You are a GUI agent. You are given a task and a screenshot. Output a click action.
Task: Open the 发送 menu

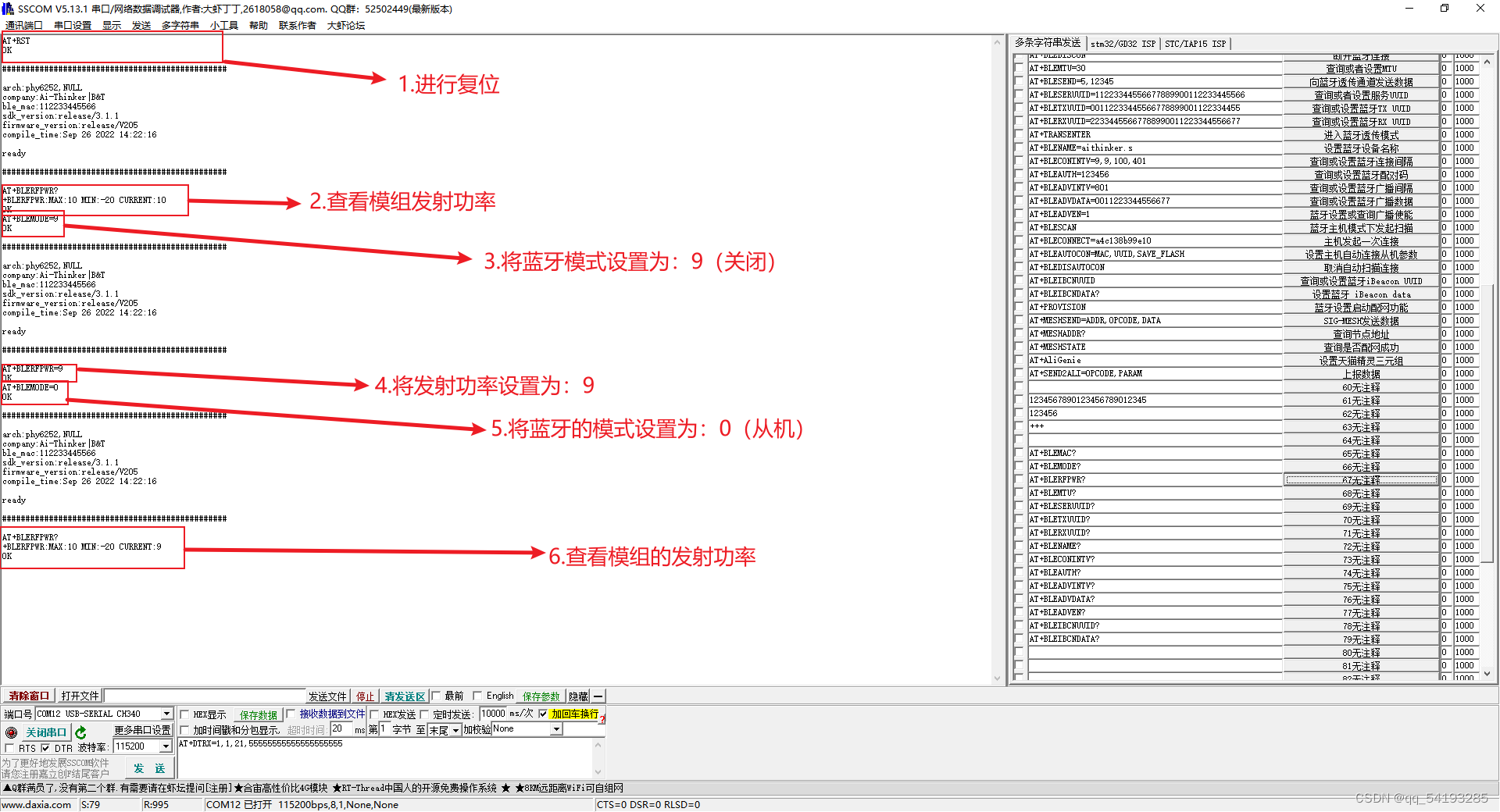tap(141, 25)
